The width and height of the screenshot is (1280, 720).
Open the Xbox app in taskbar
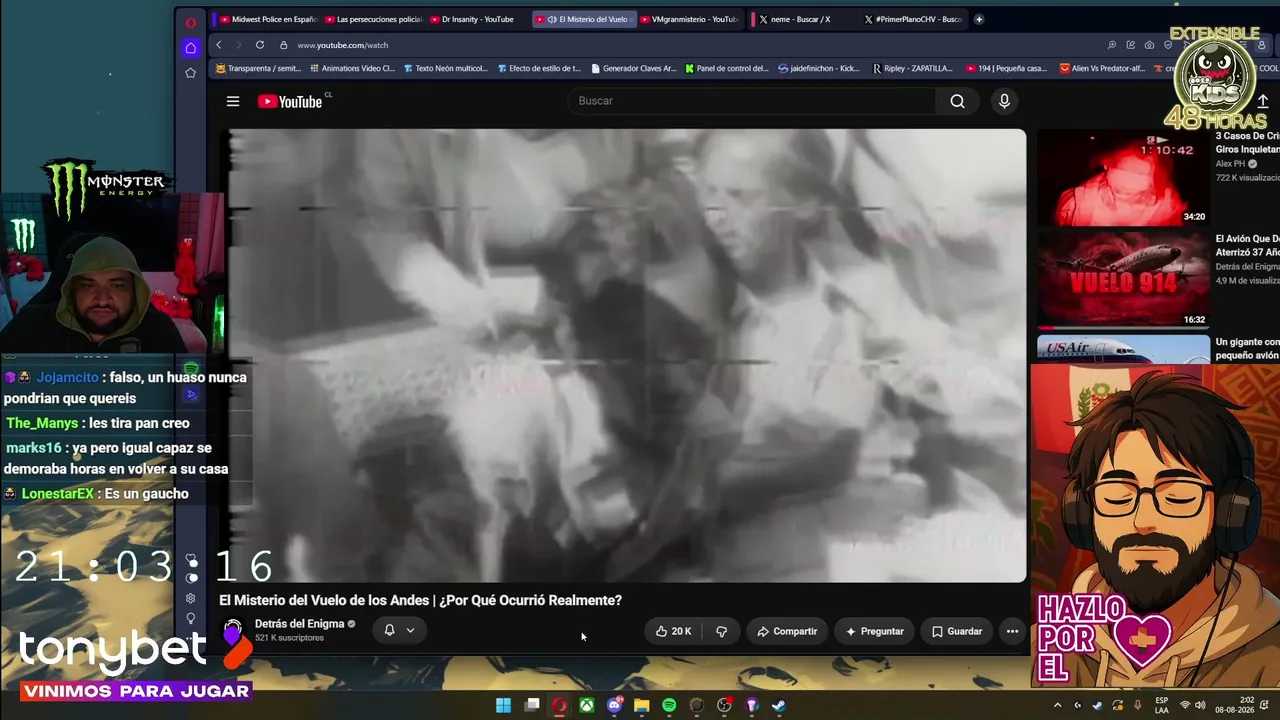tap(587, 705)
